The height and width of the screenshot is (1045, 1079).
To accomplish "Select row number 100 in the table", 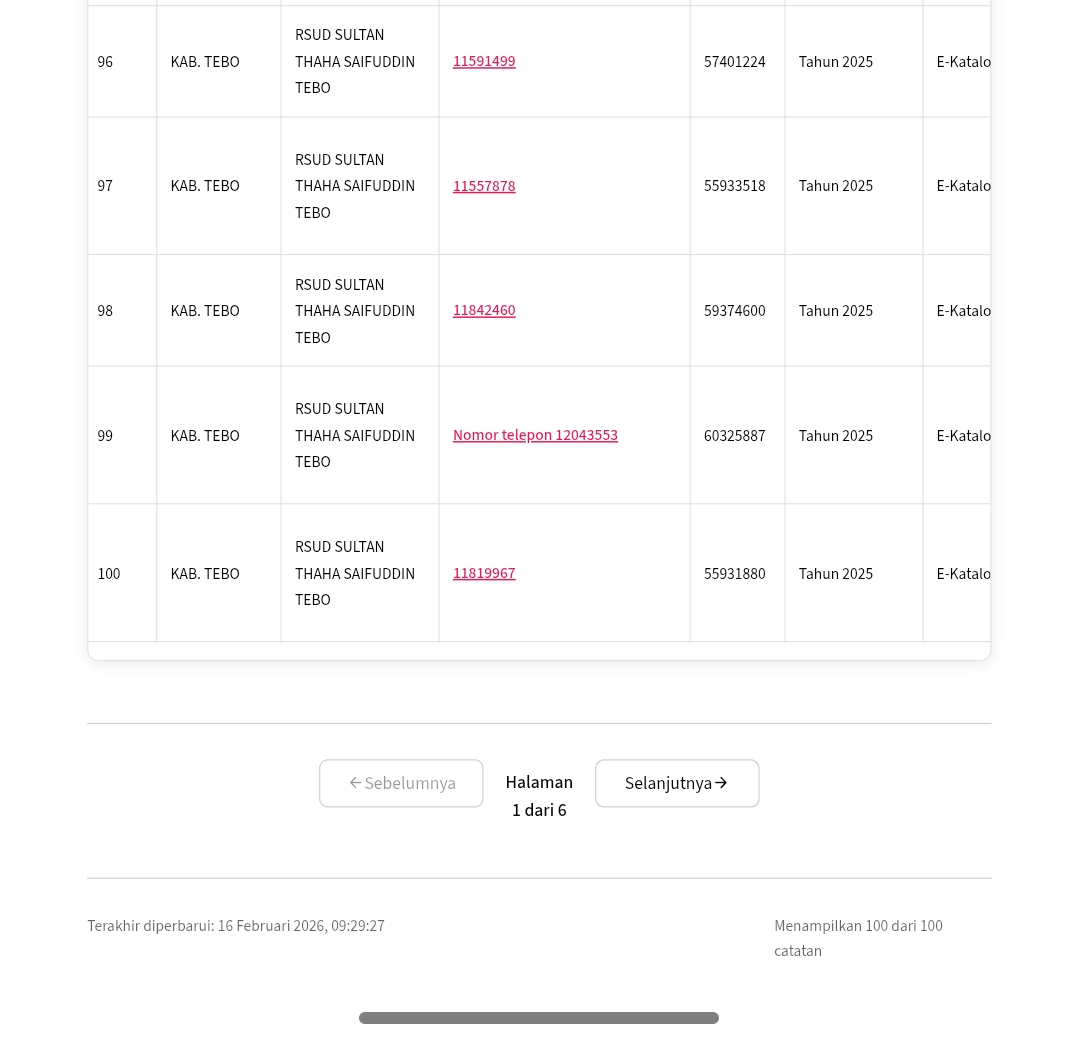I will [108, 573].
